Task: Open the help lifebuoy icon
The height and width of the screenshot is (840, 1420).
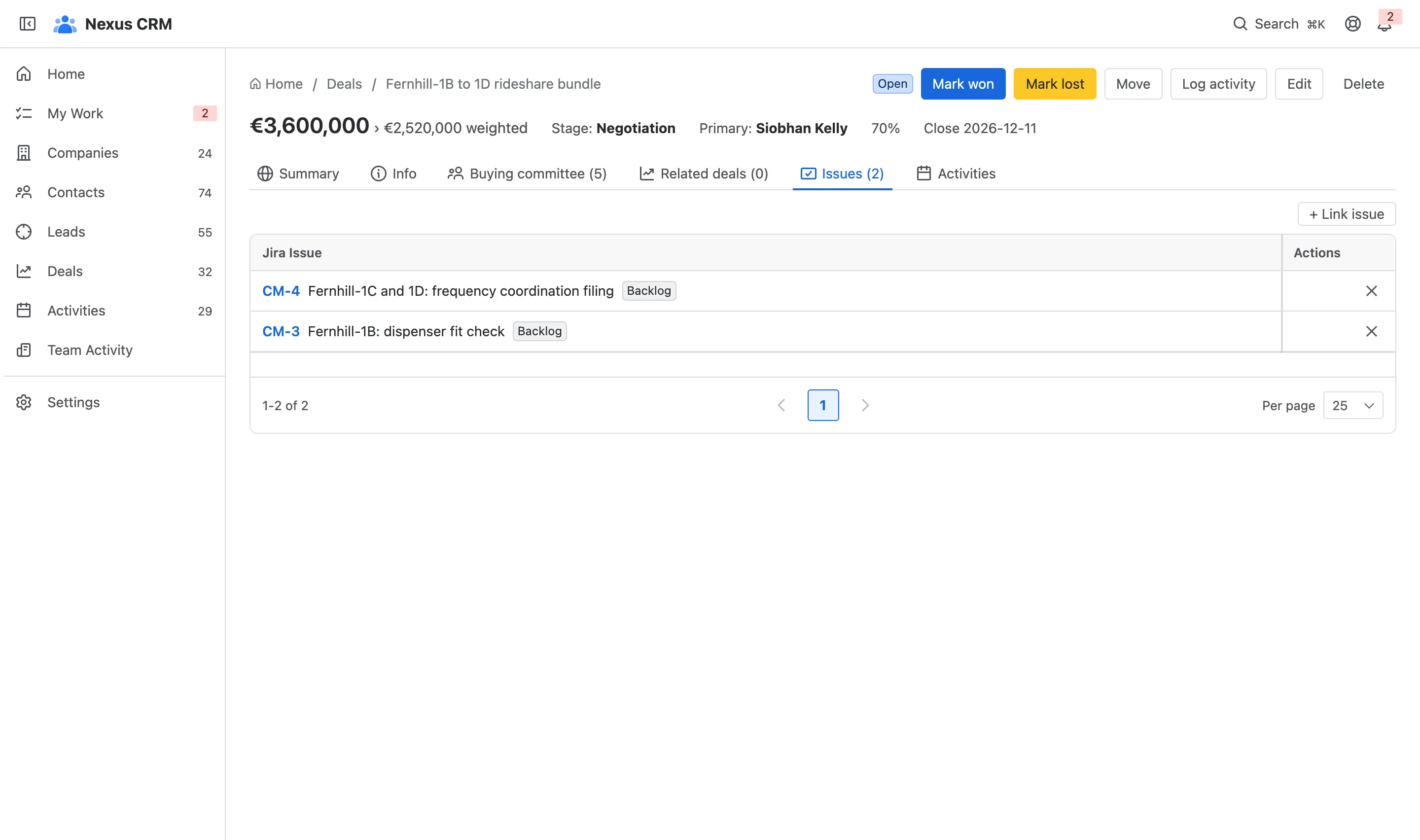Action: 1352,24
